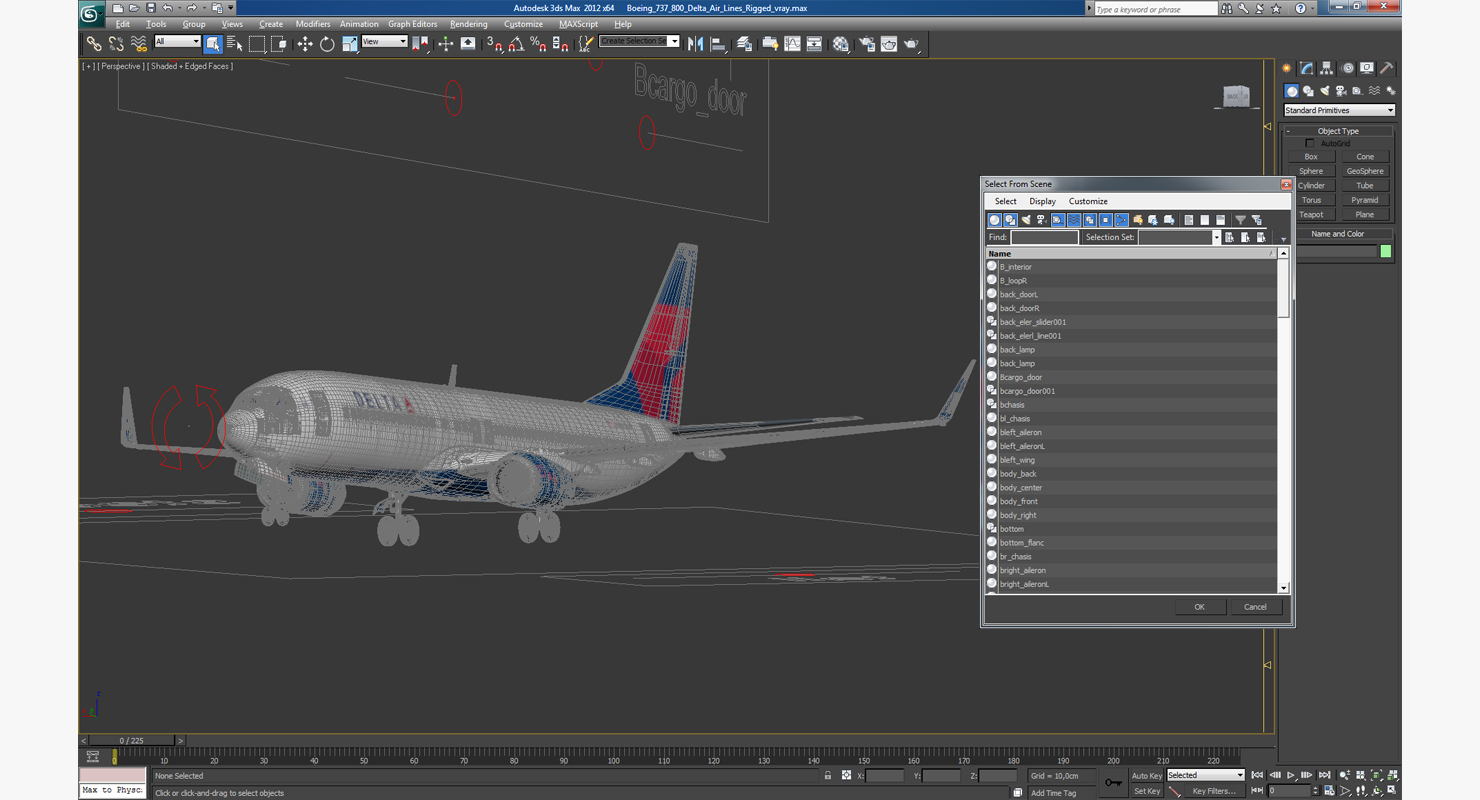Switch to Modify command panel tab
The image size is (1480, 800).
[1306, 69]
